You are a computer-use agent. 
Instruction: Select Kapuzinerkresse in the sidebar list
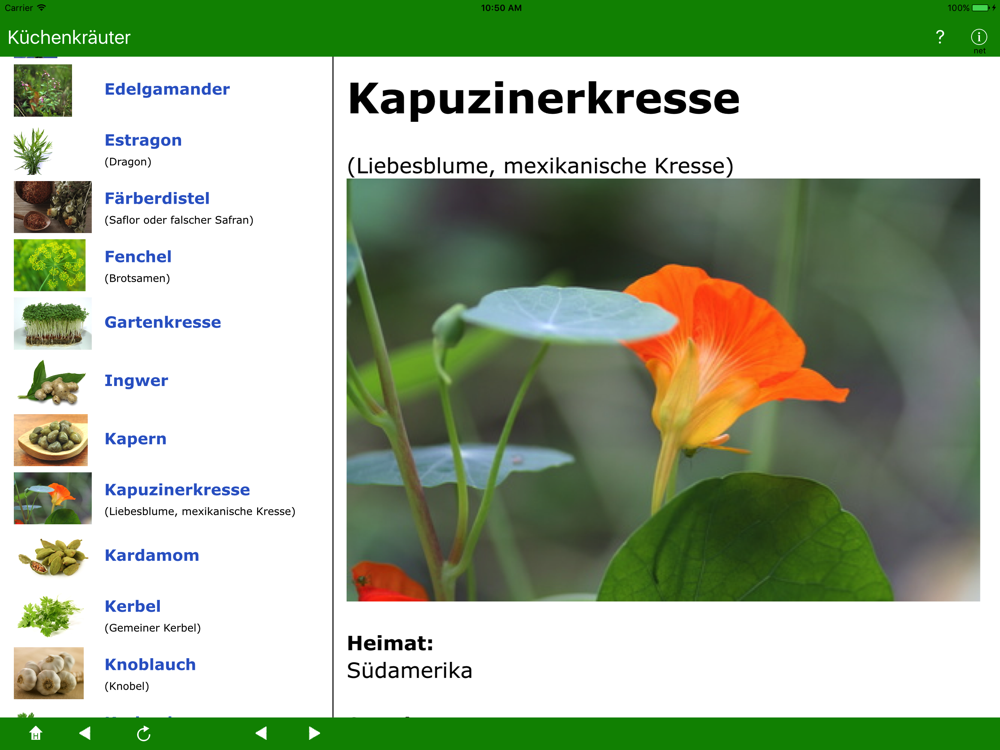(x=177, y=490)
